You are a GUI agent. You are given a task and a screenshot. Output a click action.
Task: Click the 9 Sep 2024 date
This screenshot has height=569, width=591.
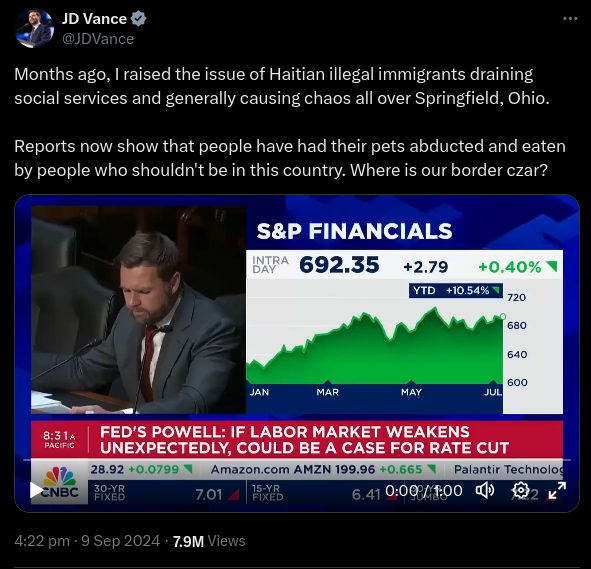tap(121, 541)
